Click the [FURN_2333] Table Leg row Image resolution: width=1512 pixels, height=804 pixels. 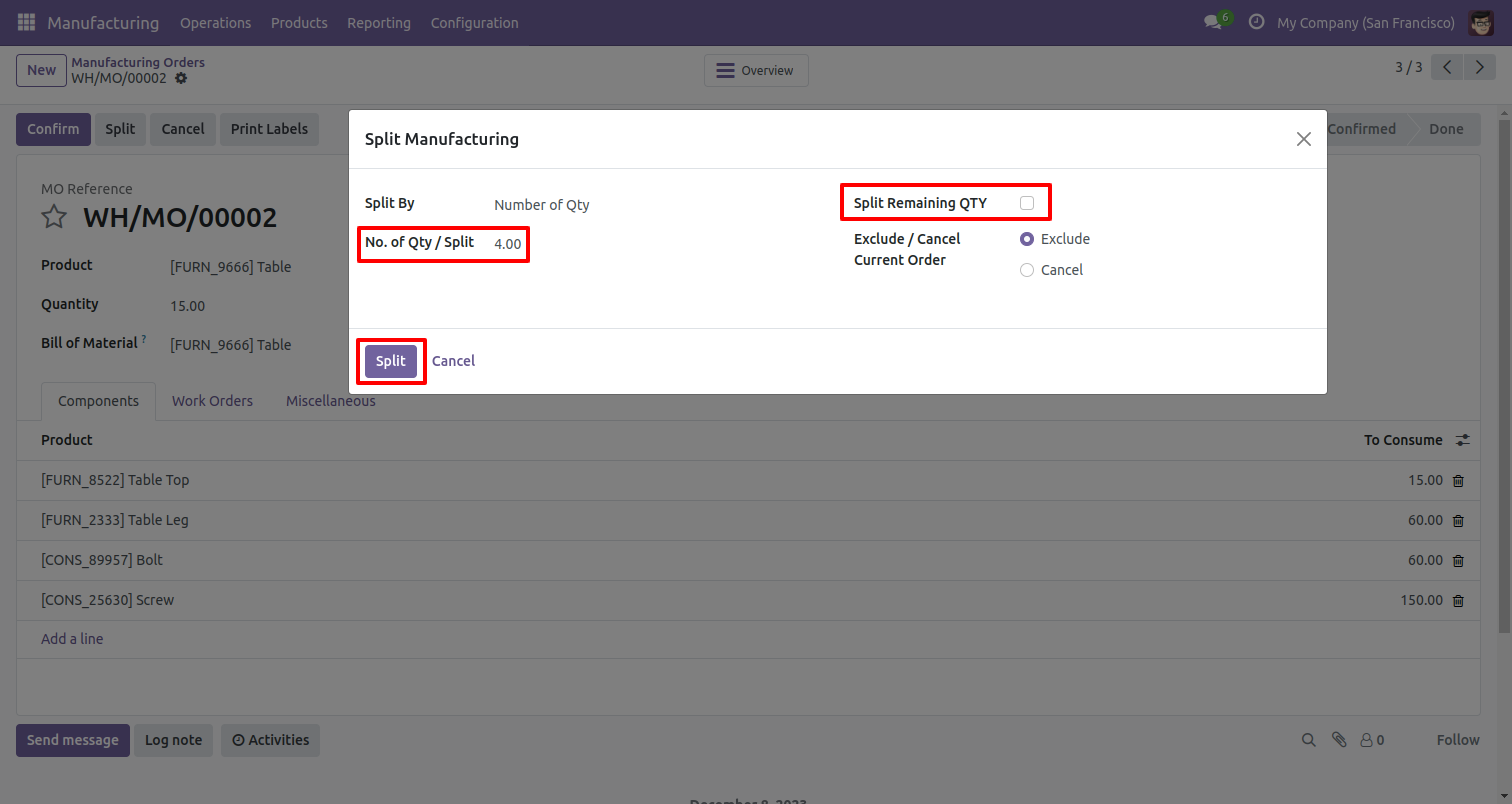click(x=748, y=521)
